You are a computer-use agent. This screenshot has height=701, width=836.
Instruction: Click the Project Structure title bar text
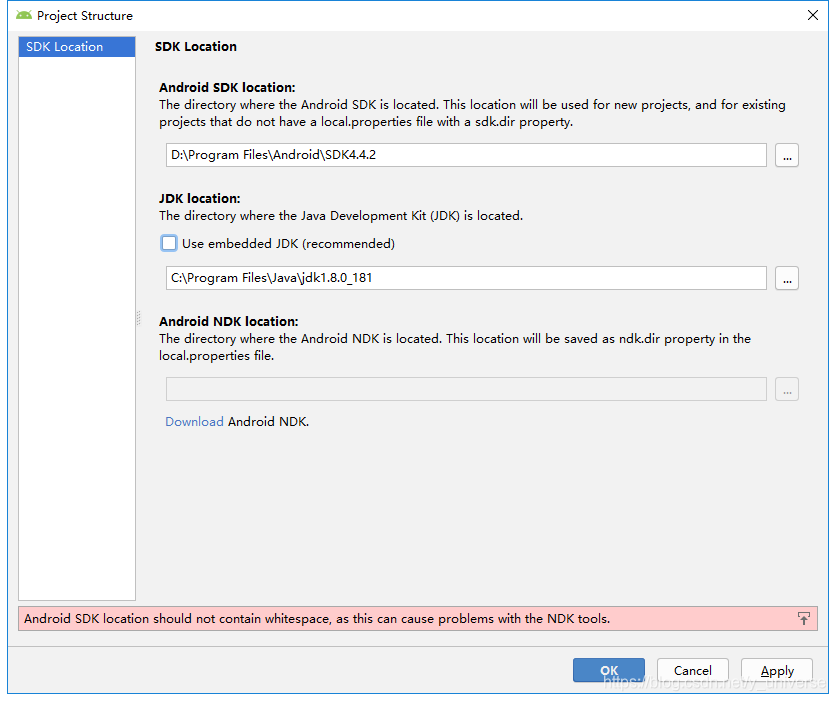(x=85, y=16)
